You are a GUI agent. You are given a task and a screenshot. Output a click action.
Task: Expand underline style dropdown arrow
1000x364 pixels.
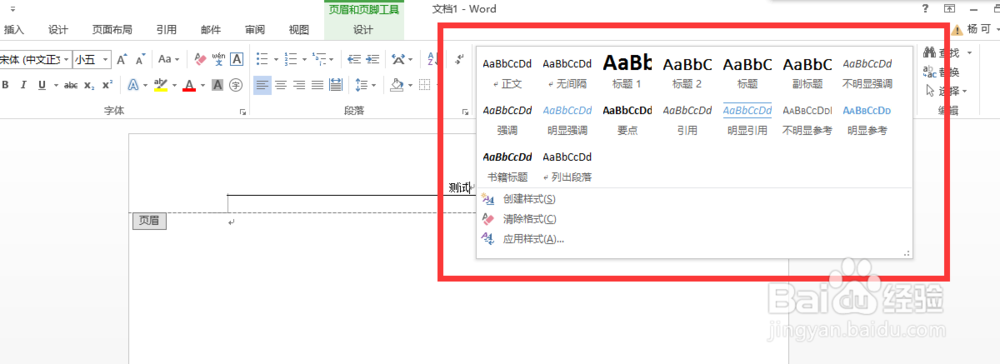tap(55, 85)
